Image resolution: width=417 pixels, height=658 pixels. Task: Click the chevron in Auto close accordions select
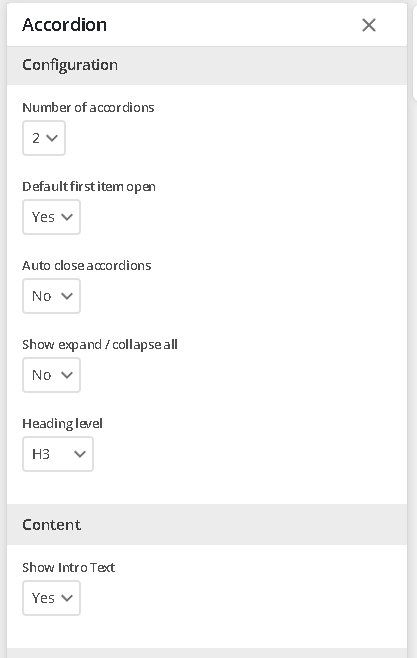[67, 296]
